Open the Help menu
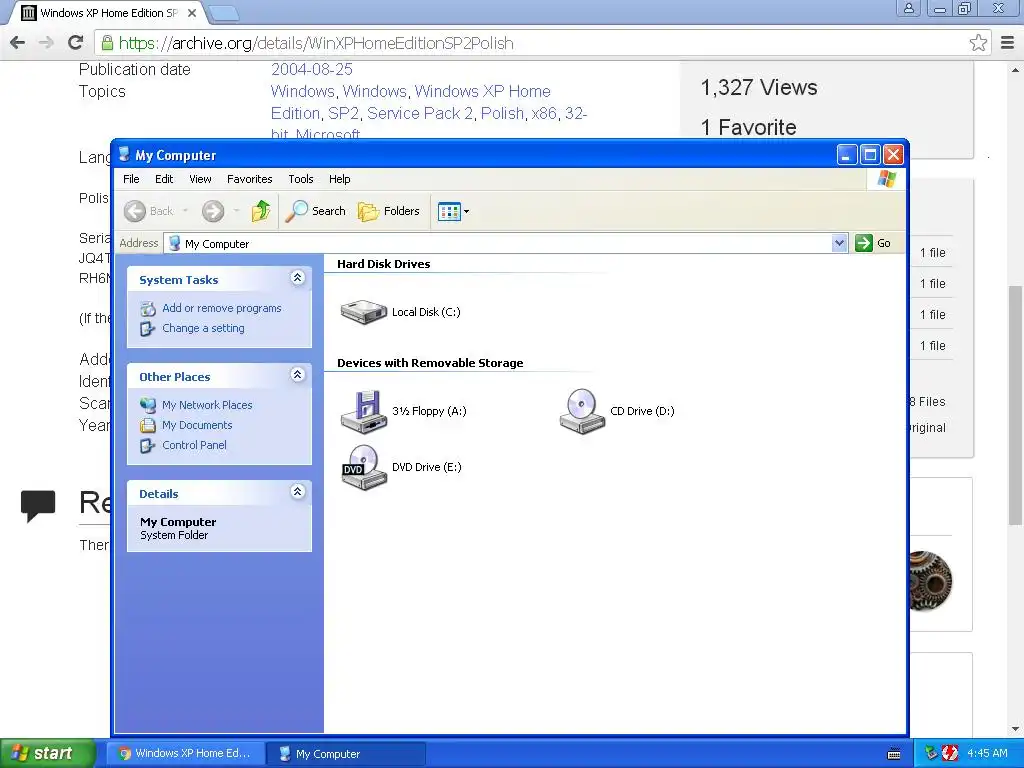The height and width of the screenshot is (768, 1024). coord(340,179)
